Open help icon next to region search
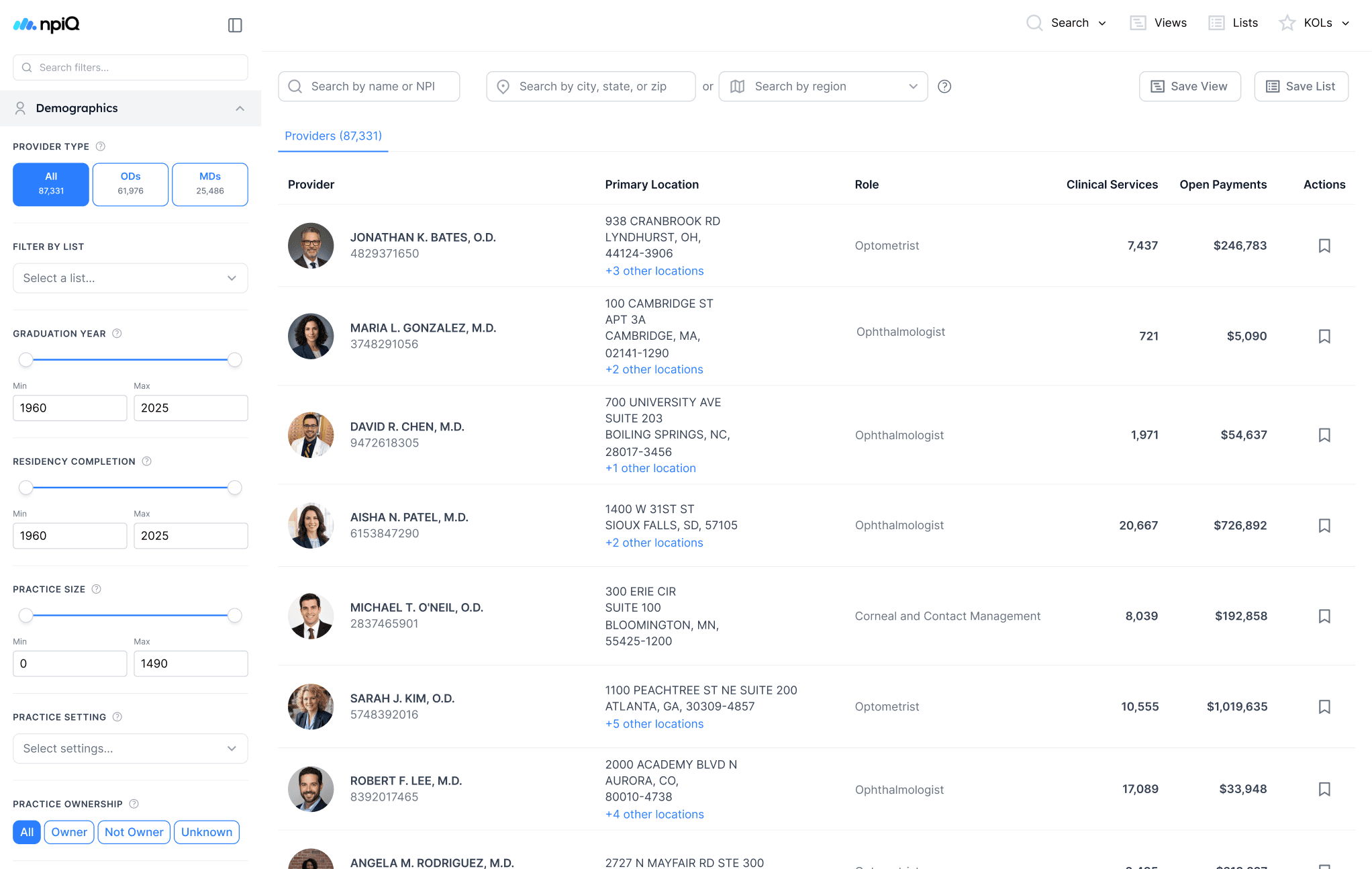This screenshot has height=869, width=1372. 944,87
